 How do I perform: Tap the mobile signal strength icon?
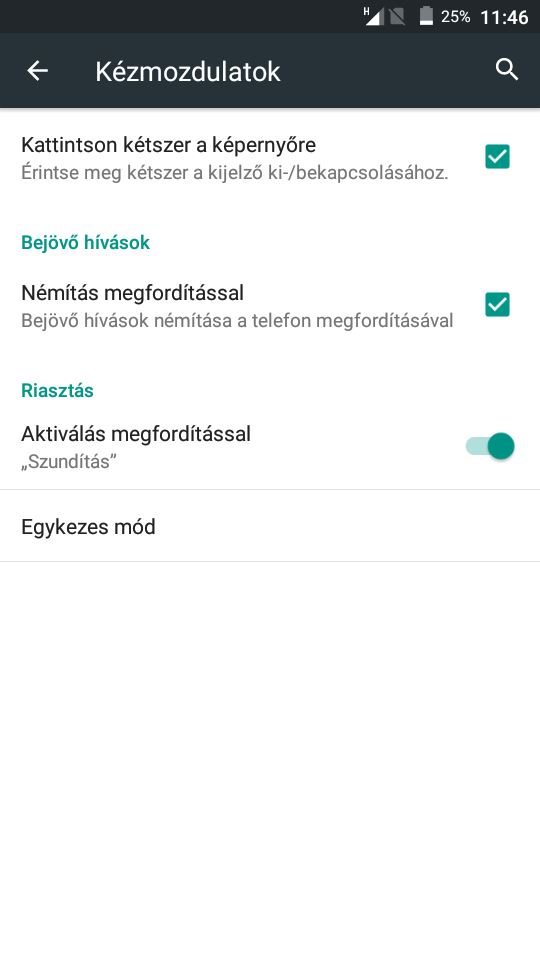coord(373,16)
